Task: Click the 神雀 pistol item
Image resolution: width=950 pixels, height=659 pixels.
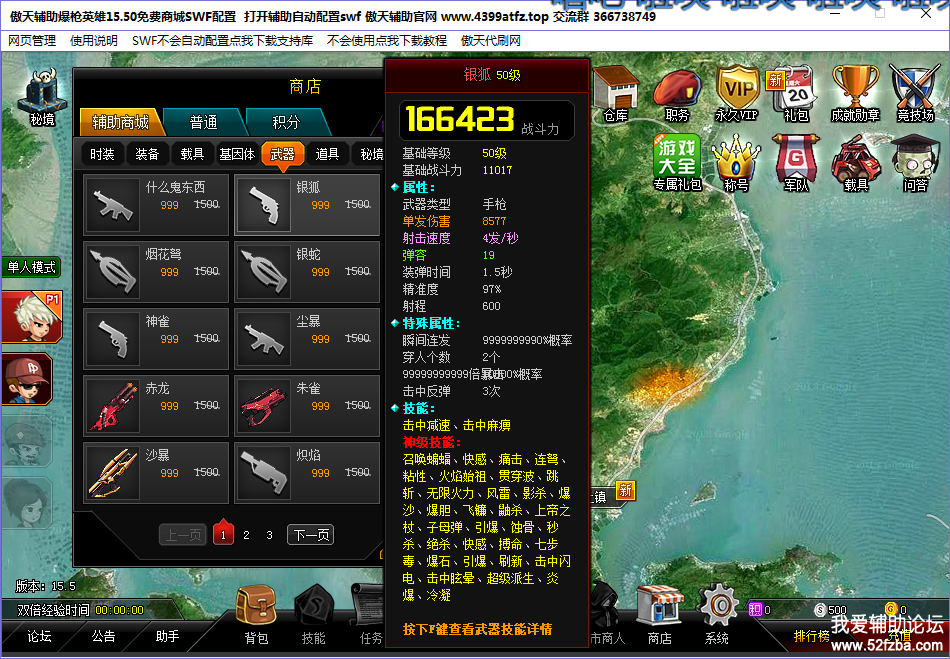Action: 156,338
